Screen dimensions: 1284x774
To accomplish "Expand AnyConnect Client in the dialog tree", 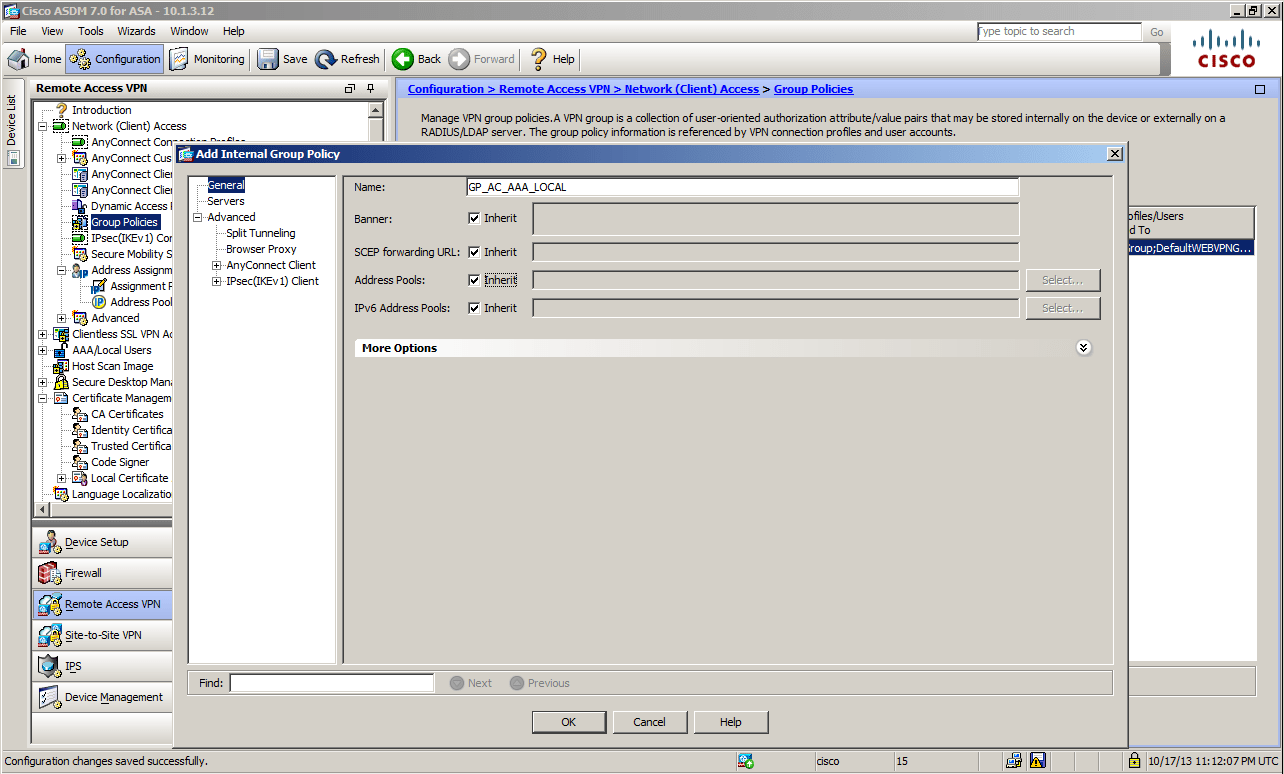I will (x=217, y=265).
